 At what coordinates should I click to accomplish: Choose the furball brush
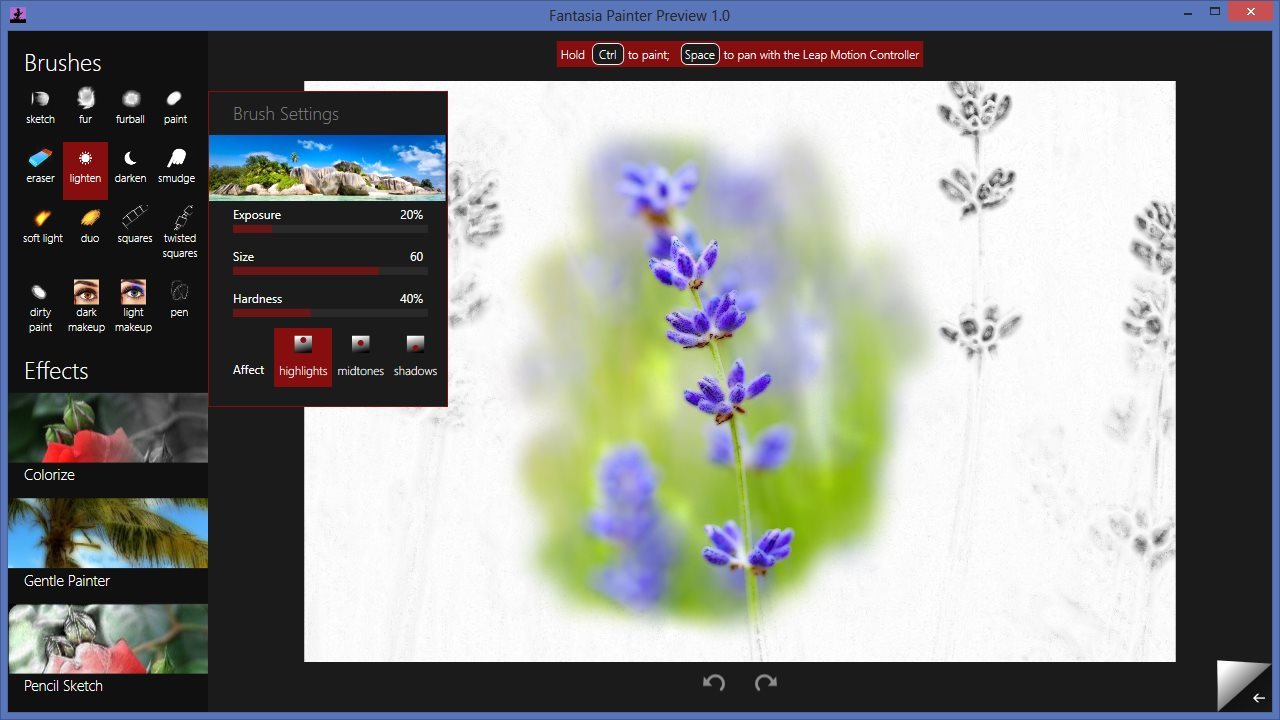point(130,107)
